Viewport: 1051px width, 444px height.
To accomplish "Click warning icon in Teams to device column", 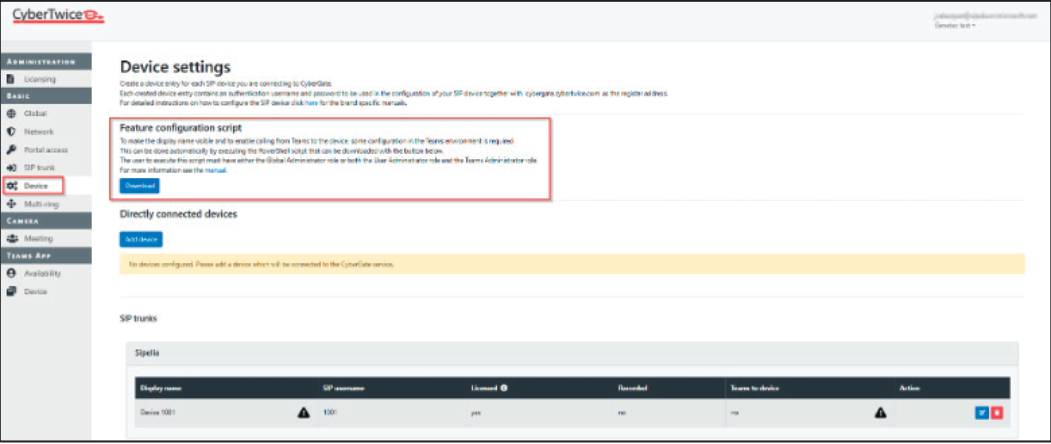I will pos(880,413).
